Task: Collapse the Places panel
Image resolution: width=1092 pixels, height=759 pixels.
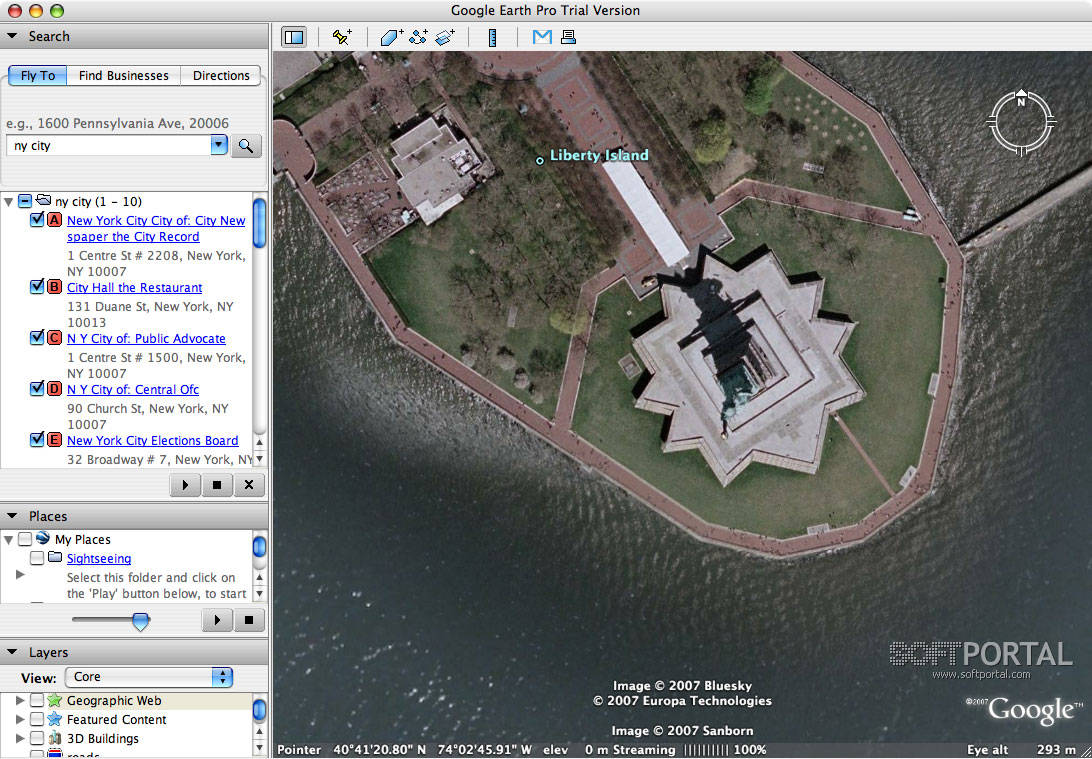Action: pos(13,516)
